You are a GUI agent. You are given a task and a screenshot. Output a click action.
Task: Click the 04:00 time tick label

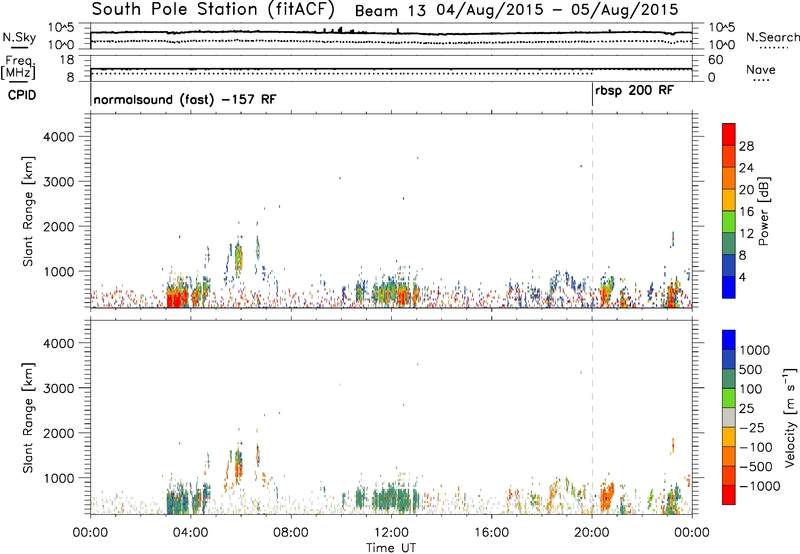(x=190, y=533)
